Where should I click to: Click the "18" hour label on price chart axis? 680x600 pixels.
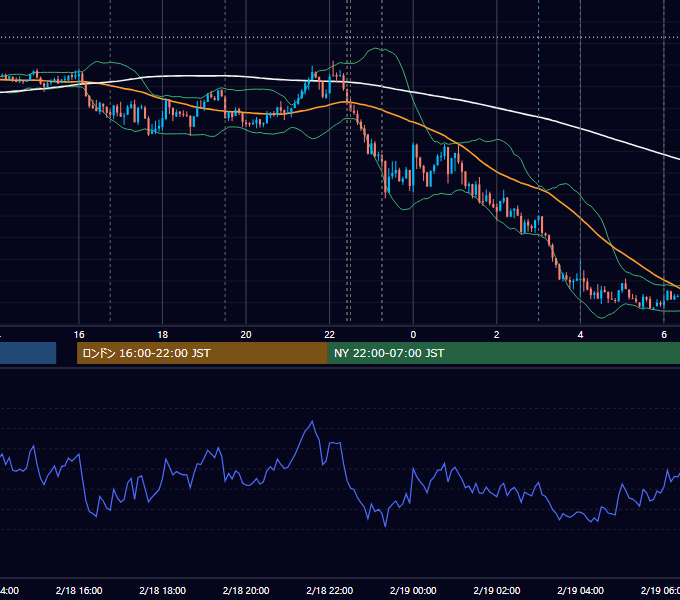pos(163,335)
